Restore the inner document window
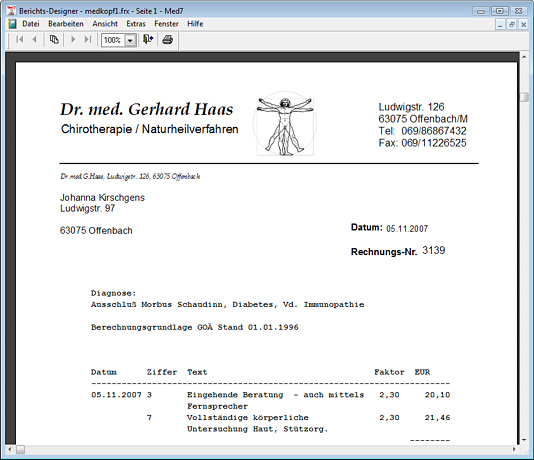 [x=512, y=25]
